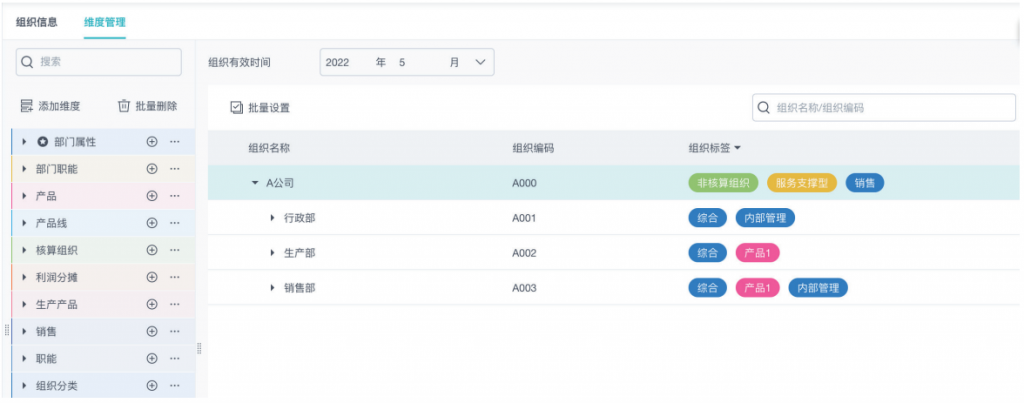1024x403 pixels.
Task: Expand the 生产产品 dimension
Action: 25,304
